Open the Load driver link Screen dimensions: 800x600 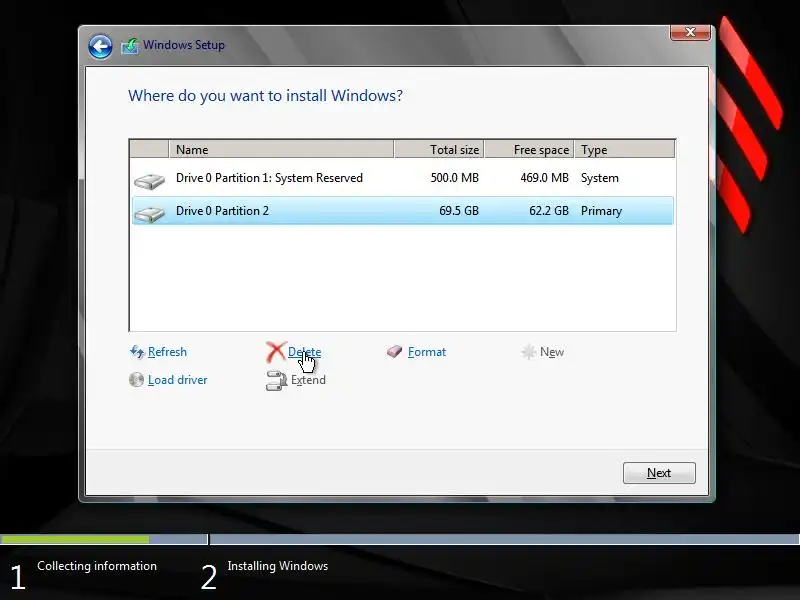(x=178, y=380)
